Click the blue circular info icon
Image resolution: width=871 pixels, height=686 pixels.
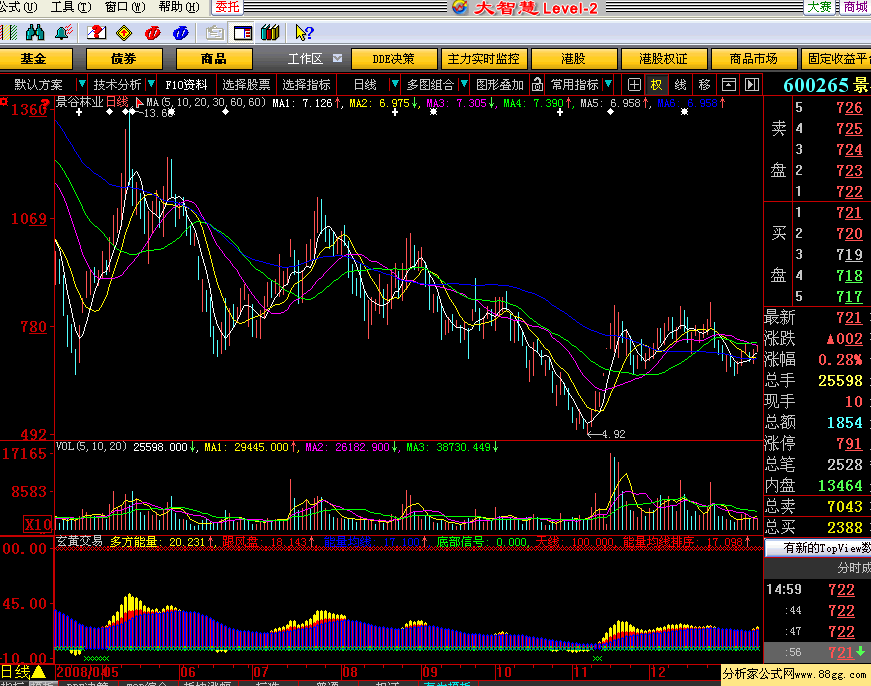181,33
